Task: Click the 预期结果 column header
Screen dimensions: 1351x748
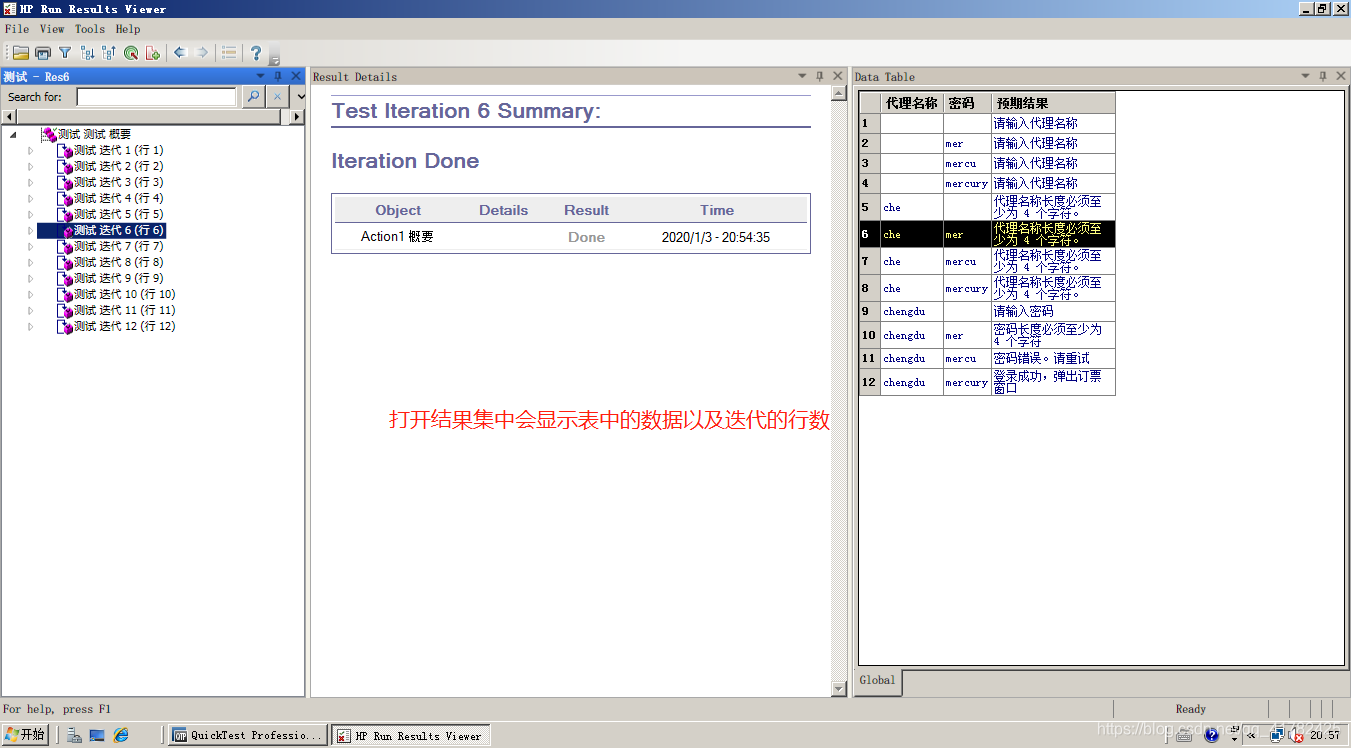Action: (1053, 103)
